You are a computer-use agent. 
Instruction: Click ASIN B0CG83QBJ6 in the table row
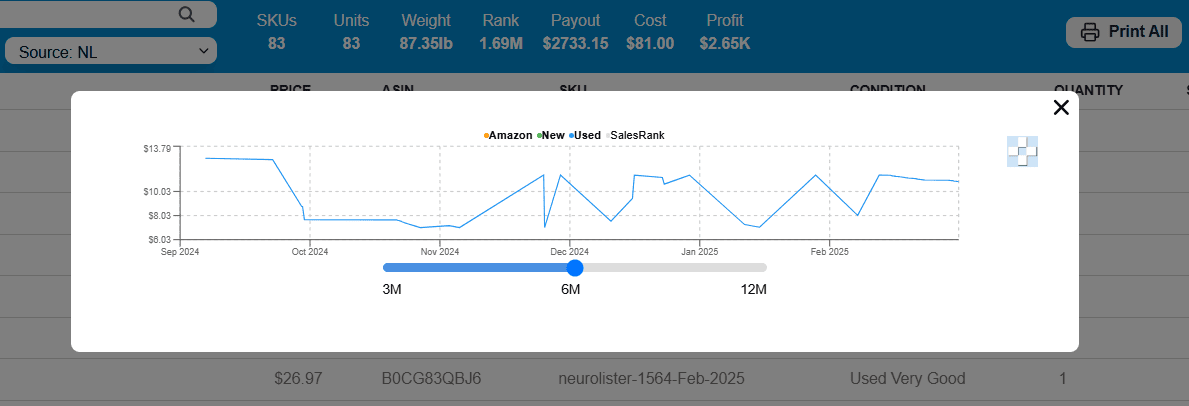431,379
